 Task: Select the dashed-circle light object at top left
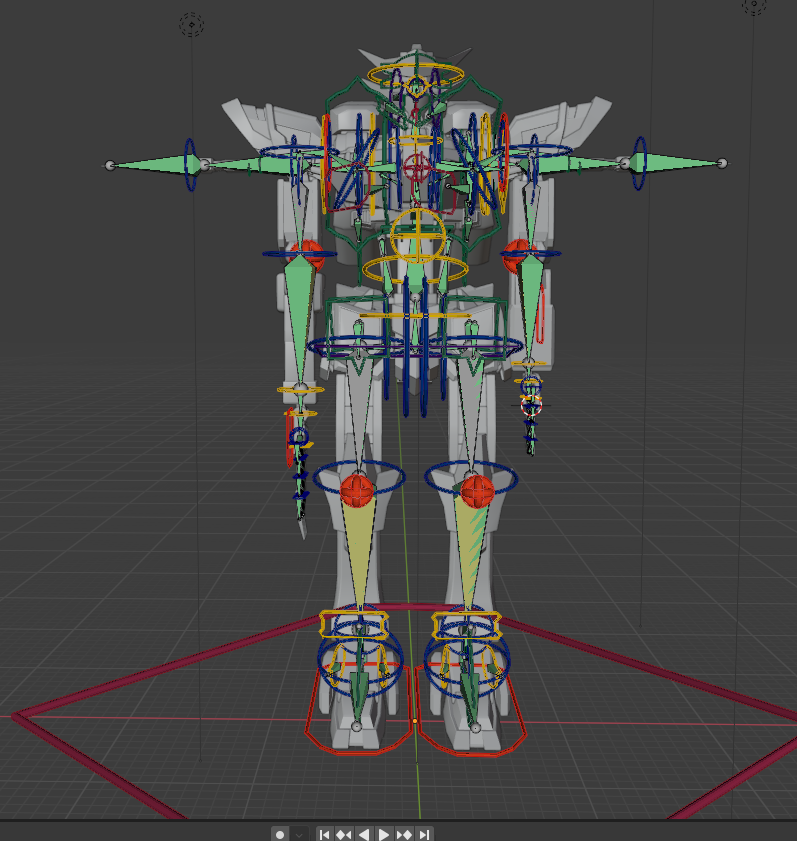click(x=191, y=25)
